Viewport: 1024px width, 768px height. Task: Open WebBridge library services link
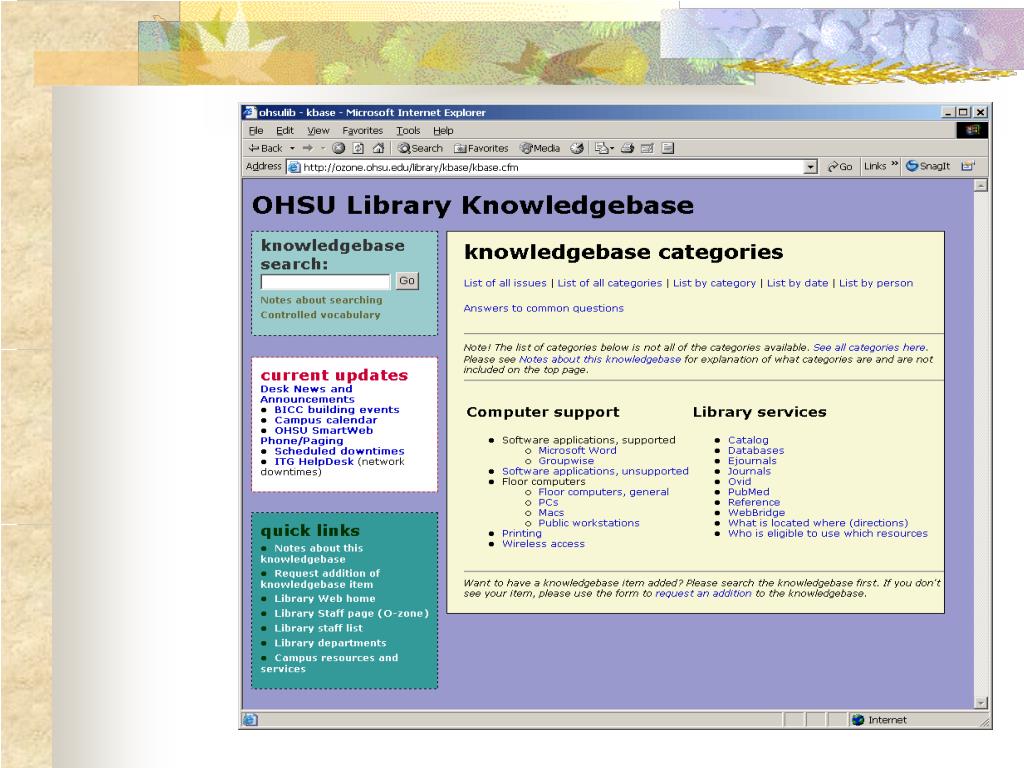pyautogui.click(x=756, y=513)
